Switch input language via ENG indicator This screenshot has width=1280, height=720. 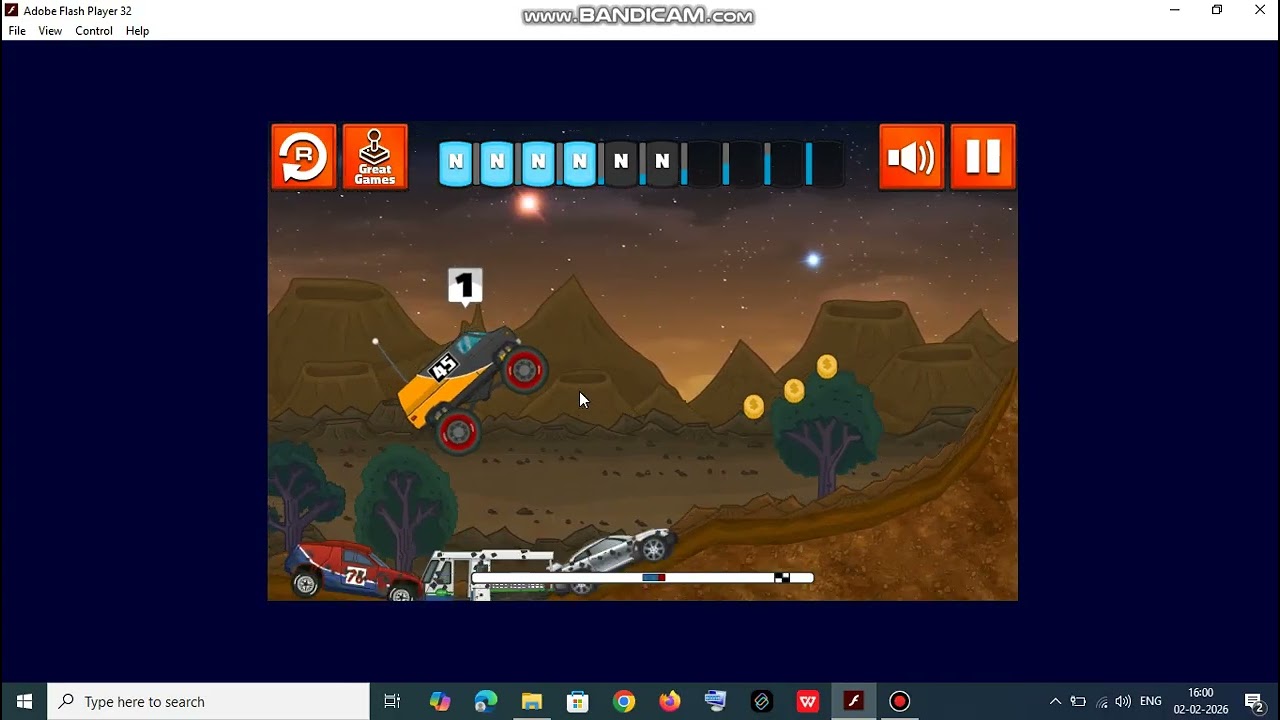click(x=1151, y=701)
